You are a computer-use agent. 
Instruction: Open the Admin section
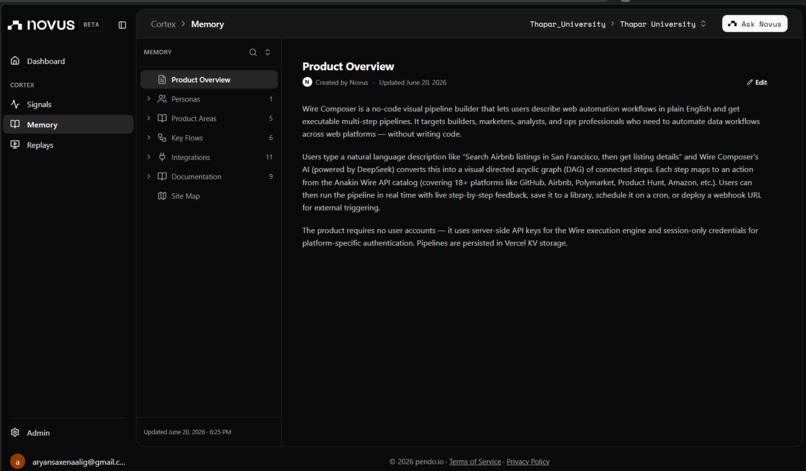[x=68, y=432]
